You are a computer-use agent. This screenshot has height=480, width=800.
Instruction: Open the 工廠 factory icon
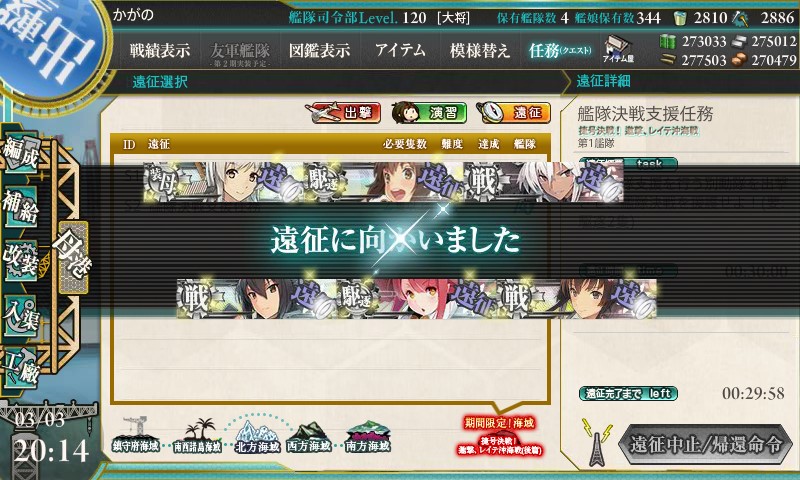(x=21, y=368)
